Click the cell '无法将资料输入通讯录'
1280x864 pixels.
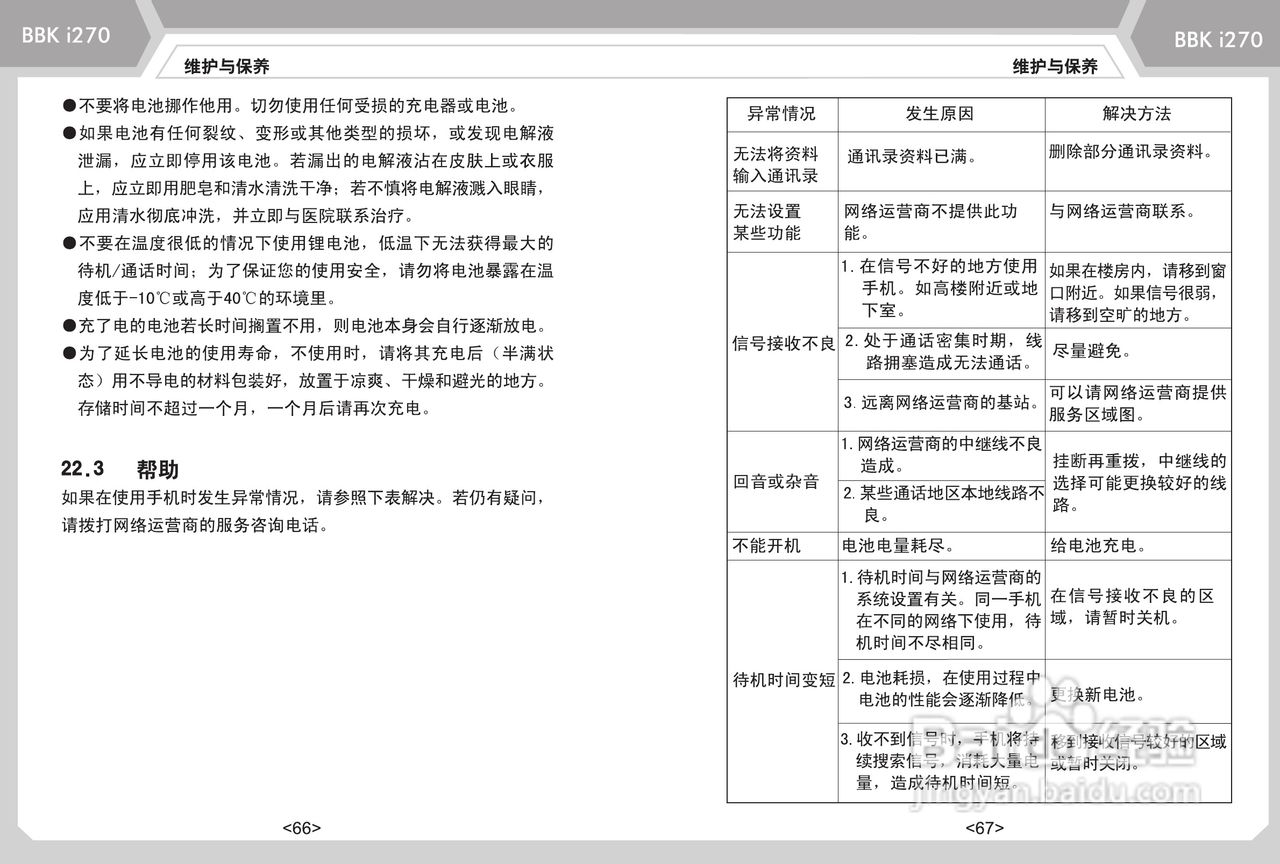tap(777, 165)
